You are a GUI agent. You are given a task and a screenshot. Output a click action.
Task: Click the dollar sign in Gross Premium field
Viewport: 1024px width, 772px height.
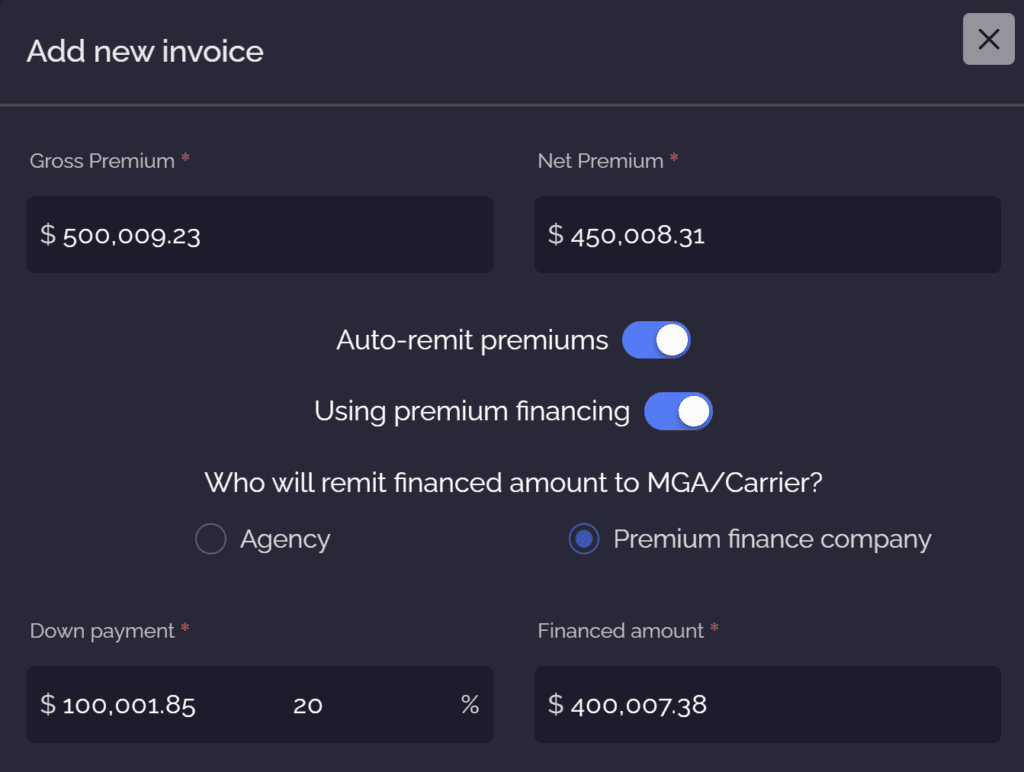pos(48,235)
